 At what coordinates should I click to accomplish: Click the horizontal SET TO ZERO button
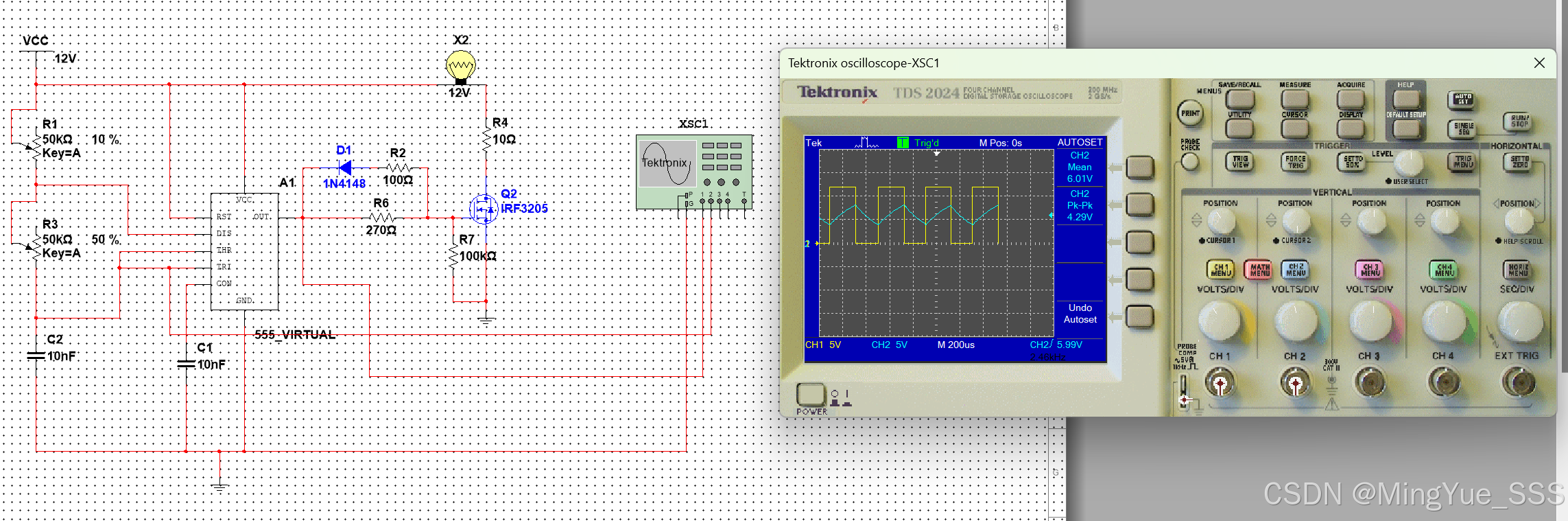tap(1519, 161)
